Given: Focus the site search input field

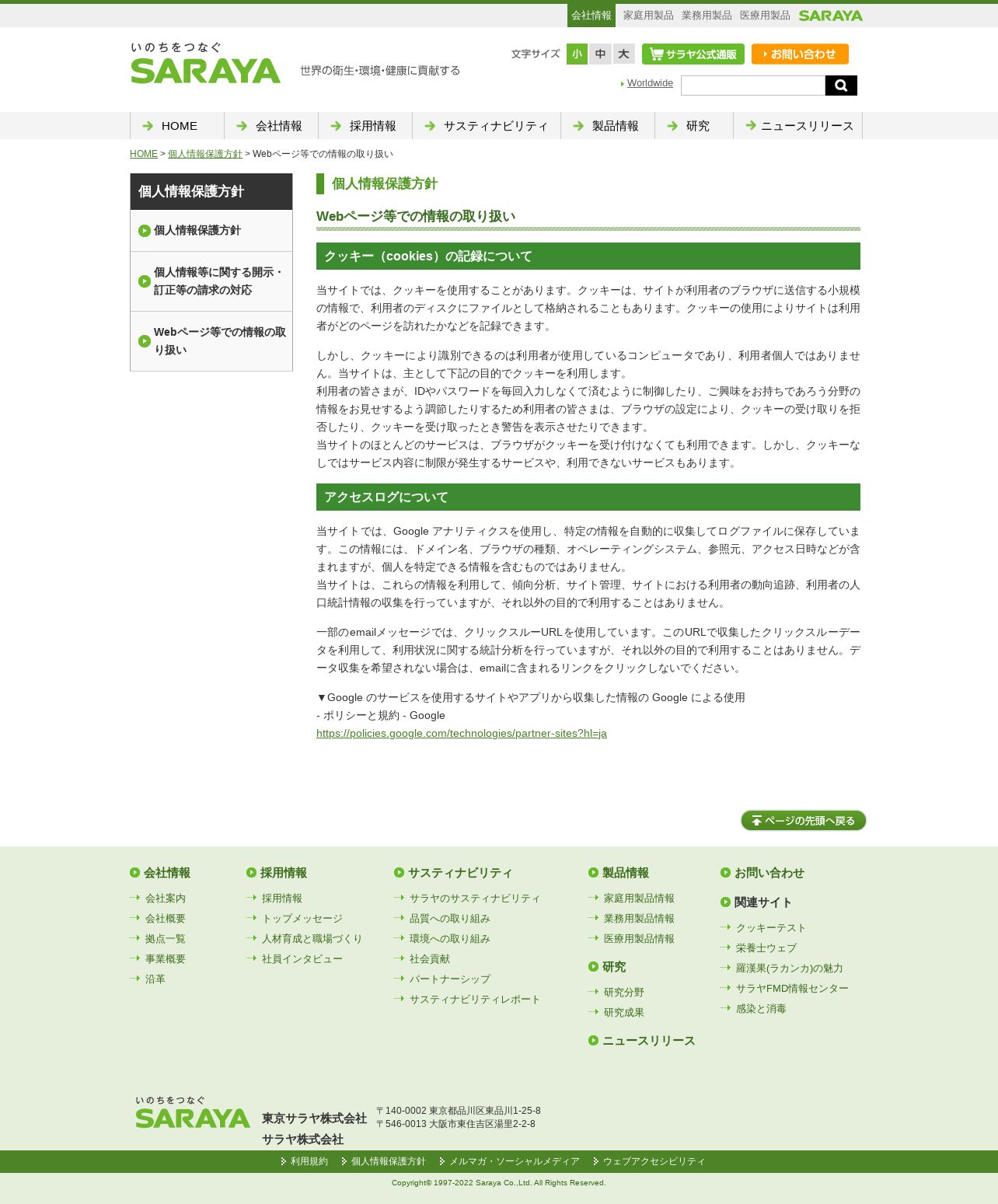Looking at the screenshot, I should [753, 86].
